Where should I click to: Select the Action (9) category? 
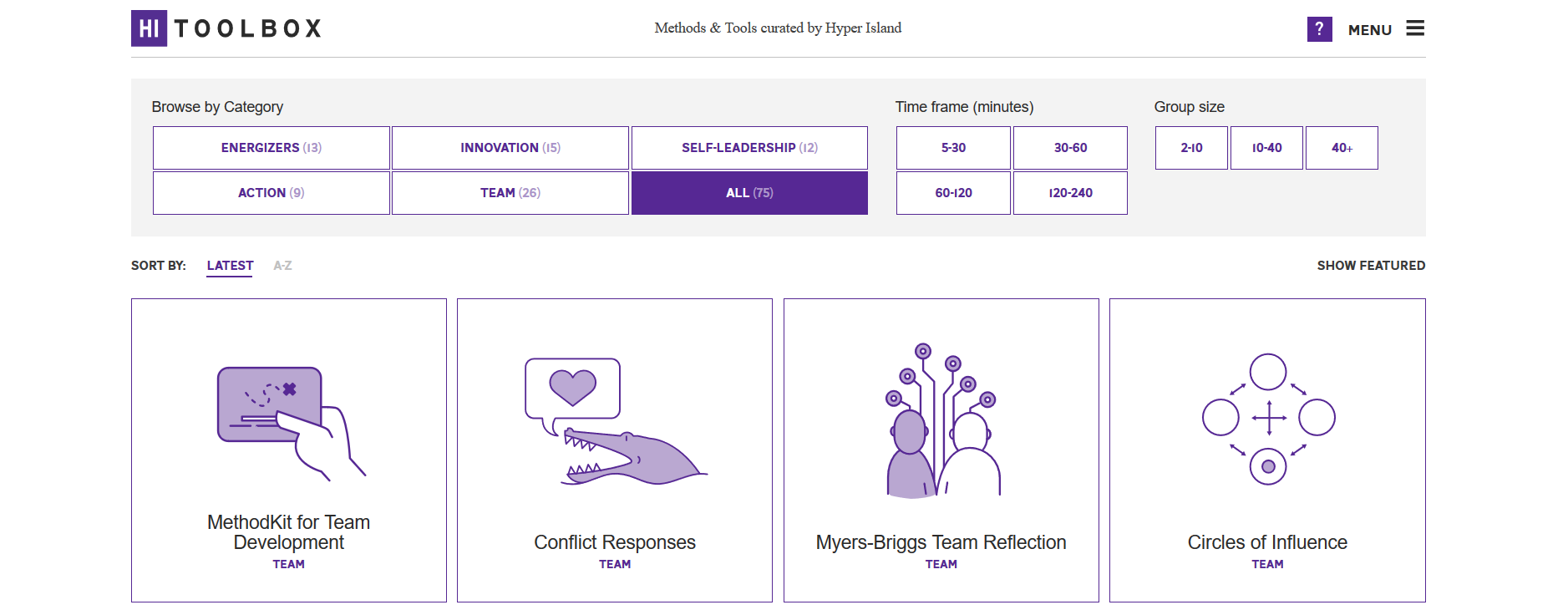click(271, 193)
